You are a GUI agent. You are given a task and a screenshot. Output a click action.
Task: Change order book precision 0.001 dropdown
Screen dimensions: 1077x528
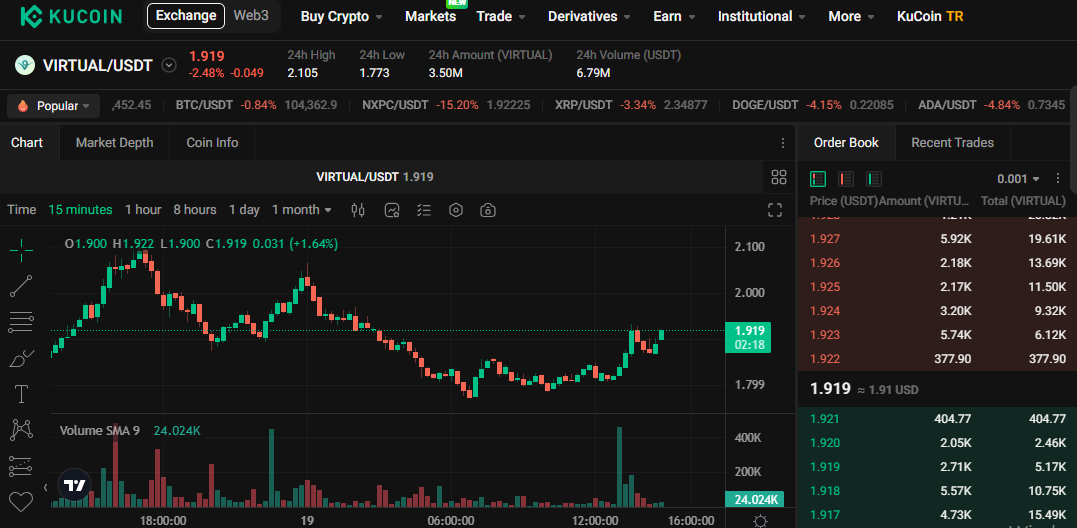click(x=1018, y=179)
